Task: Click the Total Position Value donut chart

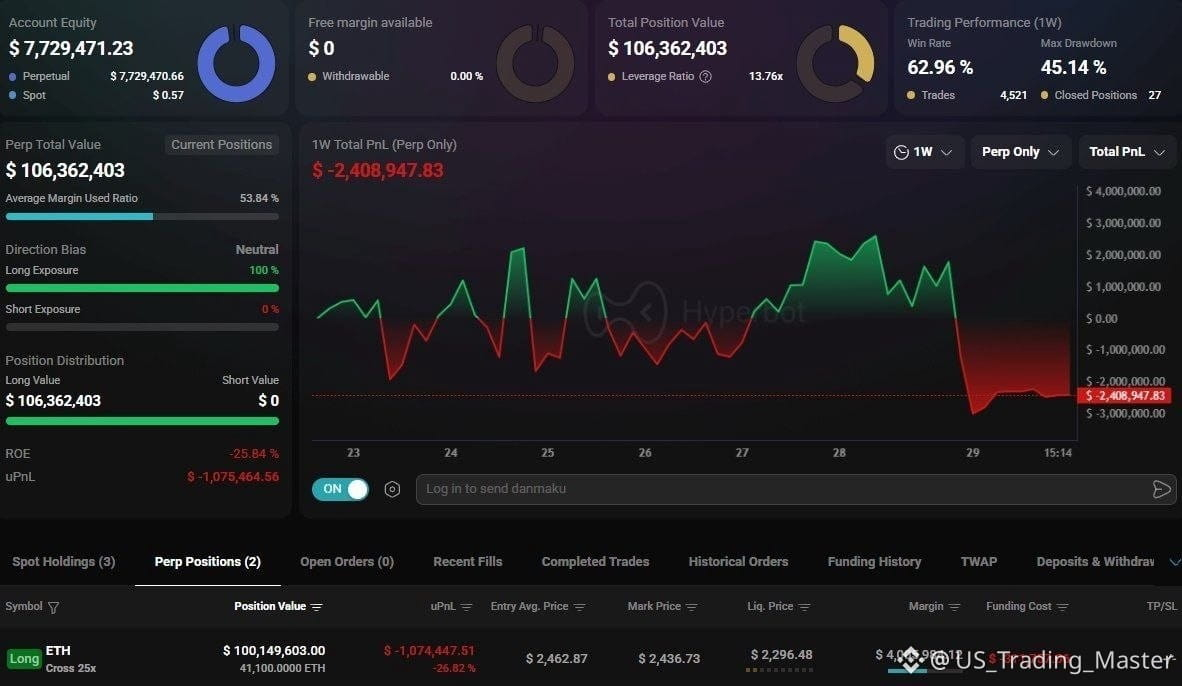Action: point(835,63)
